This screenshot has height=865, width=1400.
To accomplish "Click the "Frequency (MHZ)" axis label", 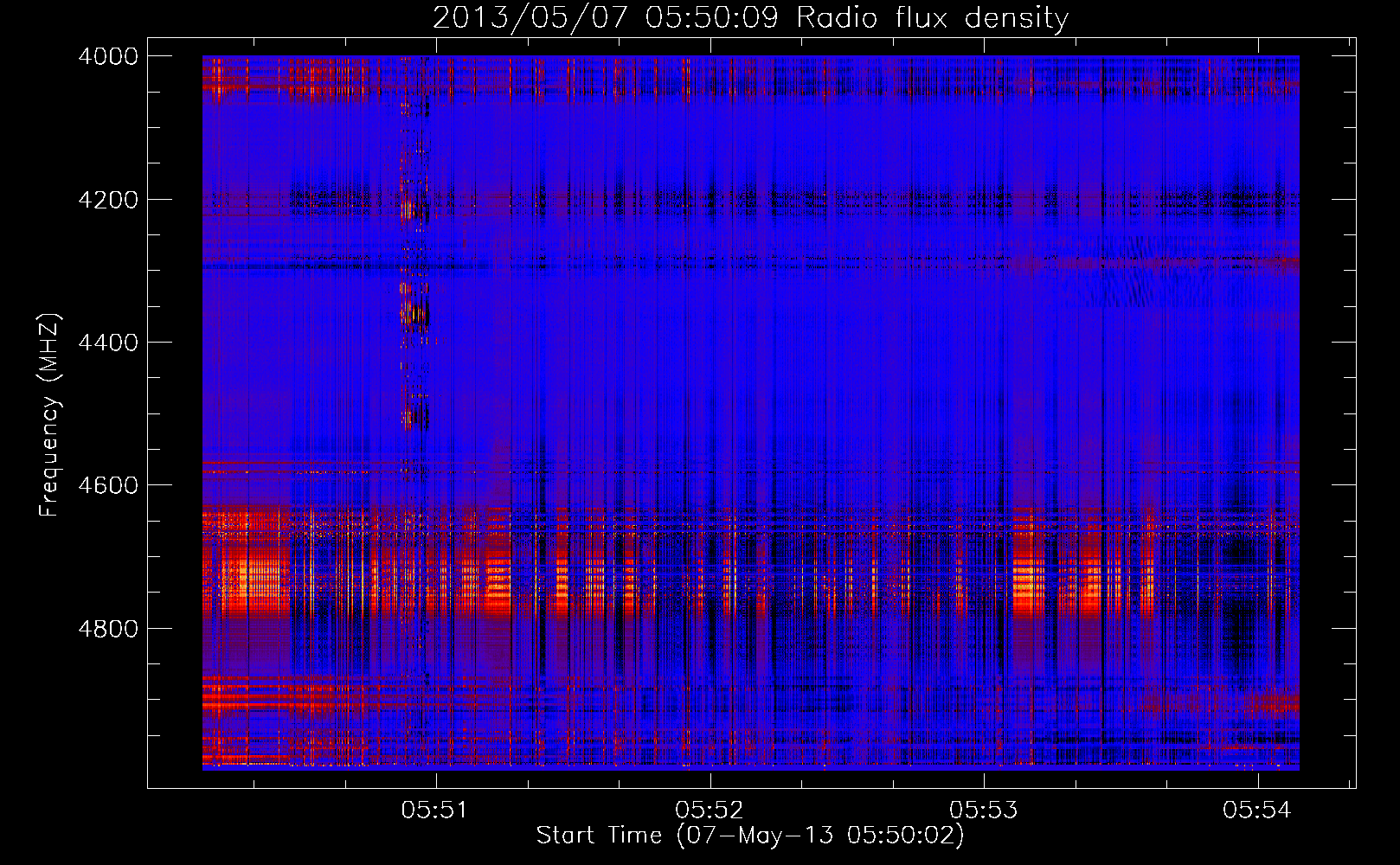I will (x=50, y=415).
